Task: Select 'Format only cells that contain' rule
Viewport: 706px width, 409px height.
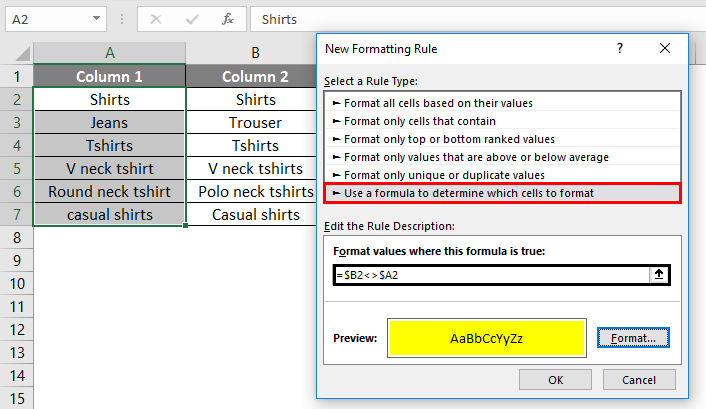Action: pyautogui.click(x=421, y=121)
